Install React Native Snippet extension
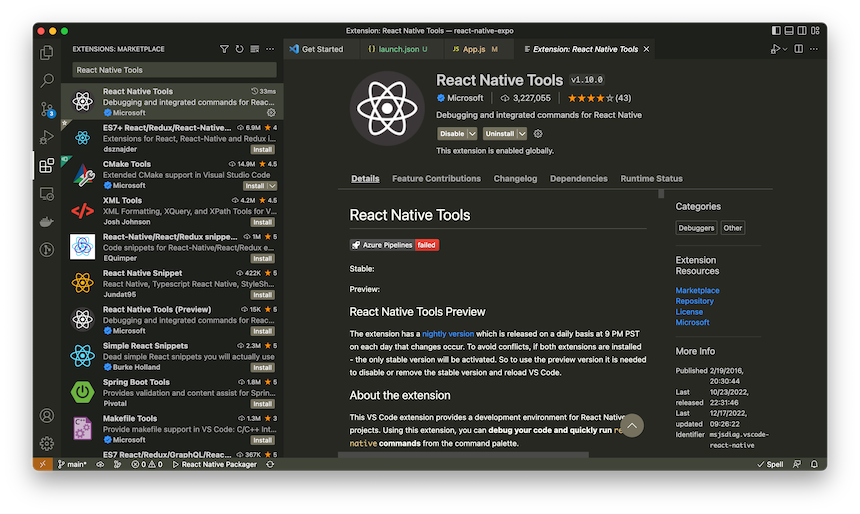 point(263,295)
